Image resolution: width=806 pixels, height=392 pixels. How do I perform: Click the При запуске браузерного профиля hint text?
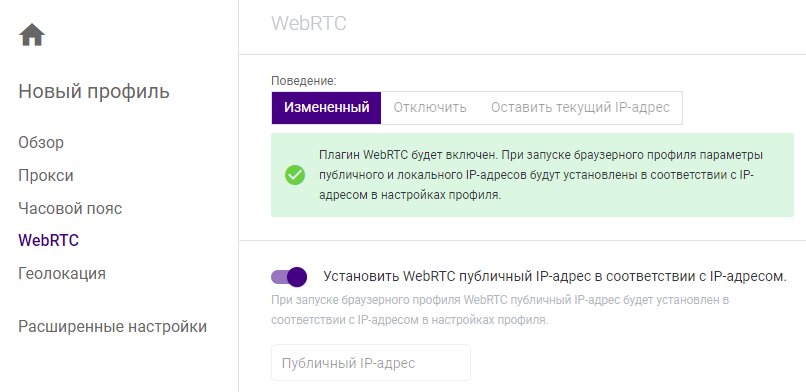tap(500, 310)
